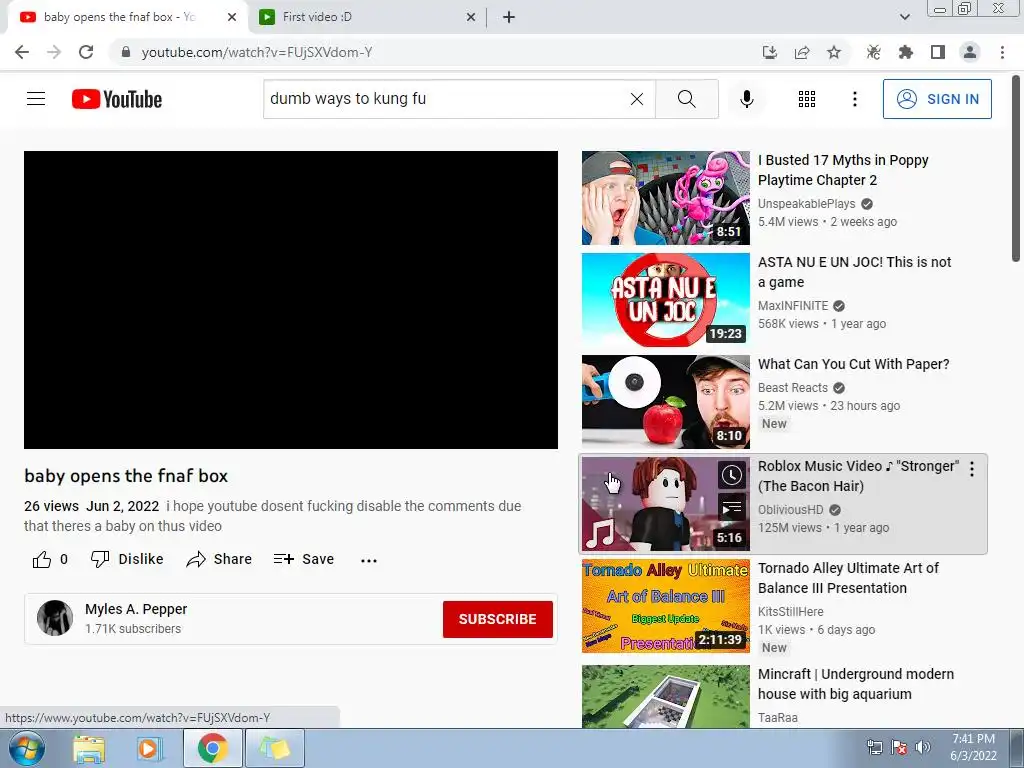Open Roblox Music Video options menu
Viewport: 1024px width, 768px height.
pyautogui.click(x=972, y=468)
